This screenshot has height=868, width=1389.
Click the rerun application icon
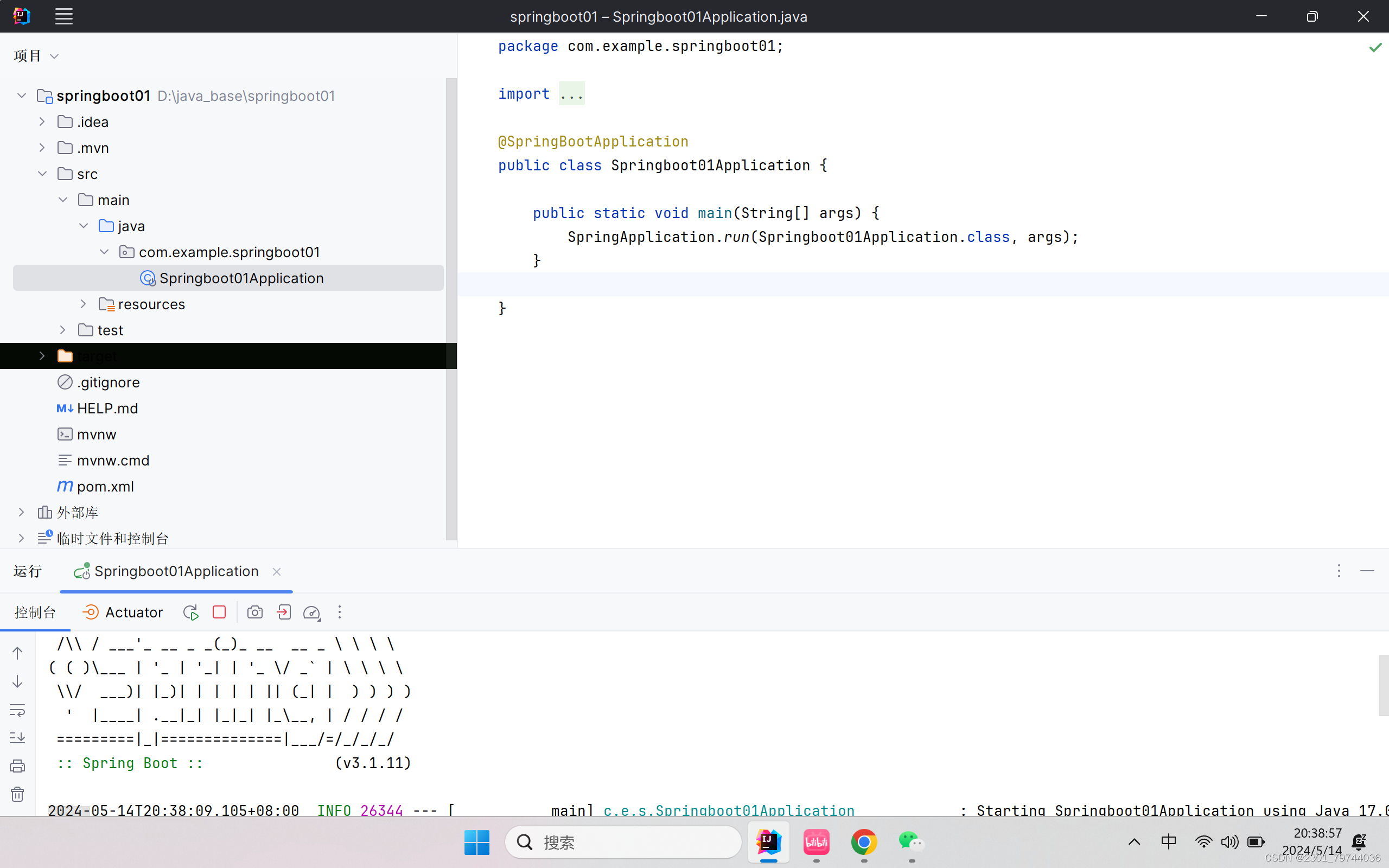(x=190, y=612)
